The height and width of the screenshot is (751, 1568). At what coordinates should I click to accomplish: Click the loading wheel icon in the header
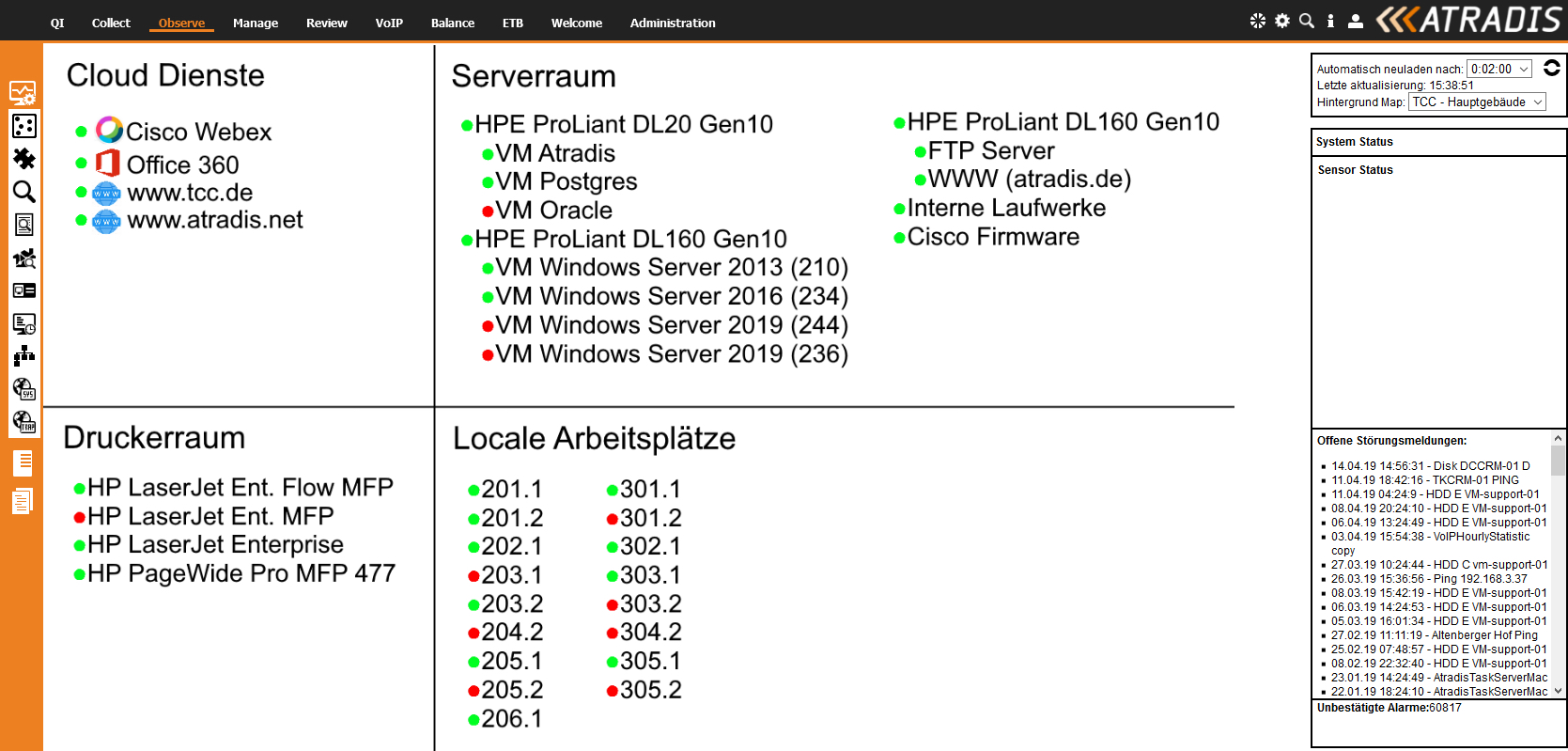[1258, 21]
